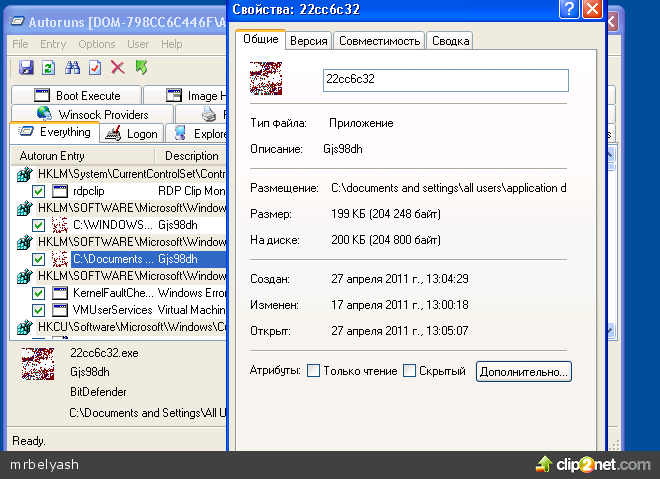Open the Explorer tab

click(197, 134)
